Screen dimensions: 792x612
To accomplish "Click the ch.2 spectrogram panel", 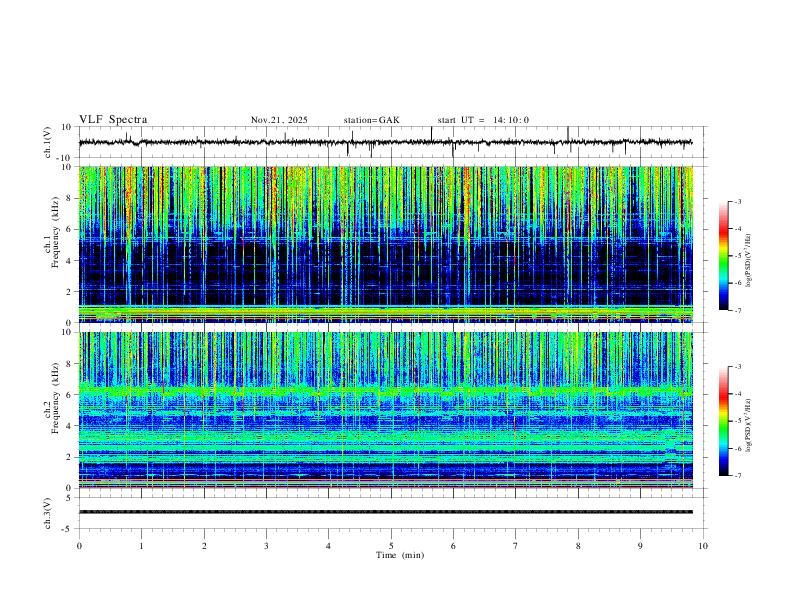I will tap(385, 410).
